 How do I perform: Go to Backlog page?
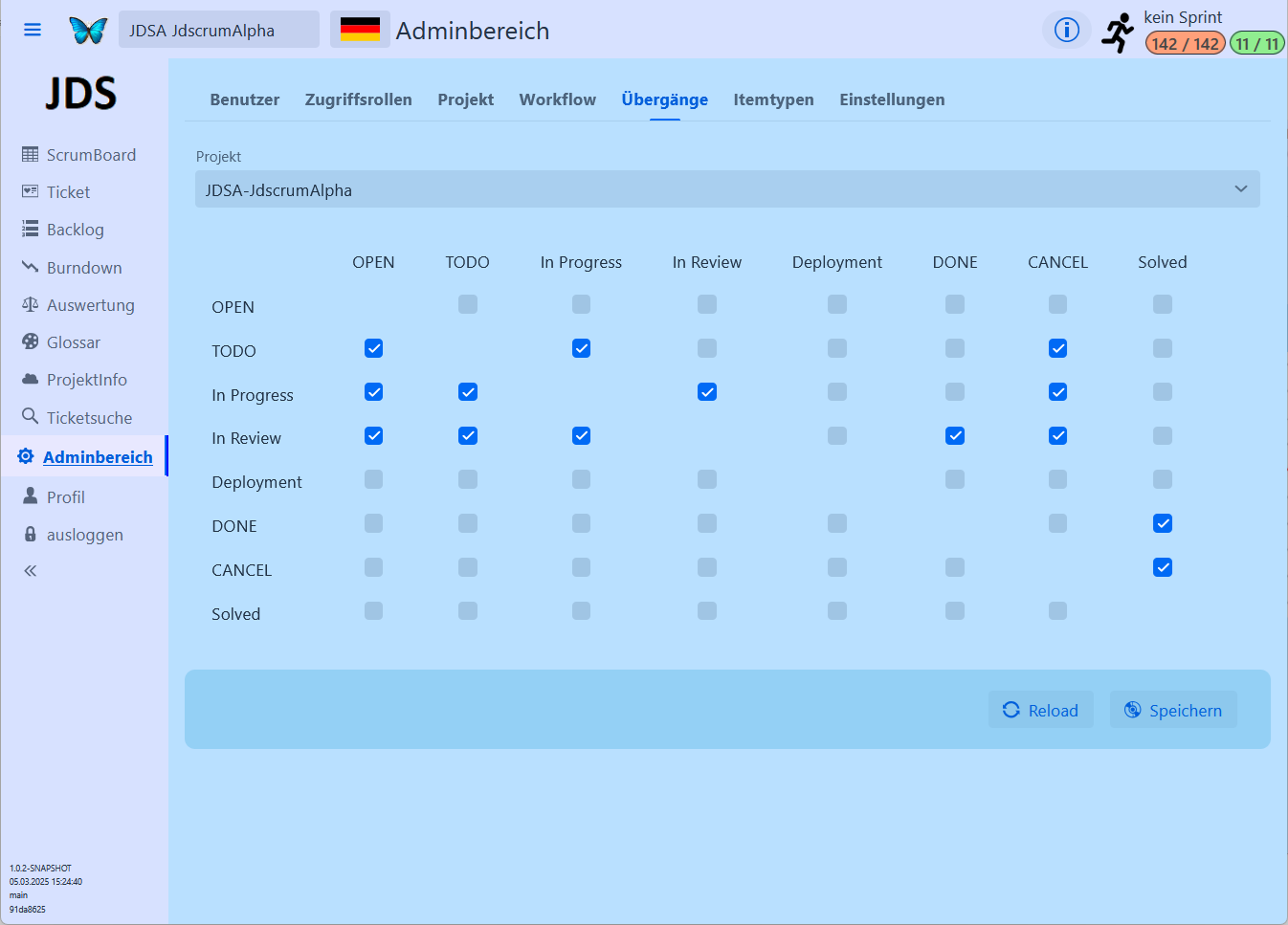pyautogui.click(x=76, y=230)
